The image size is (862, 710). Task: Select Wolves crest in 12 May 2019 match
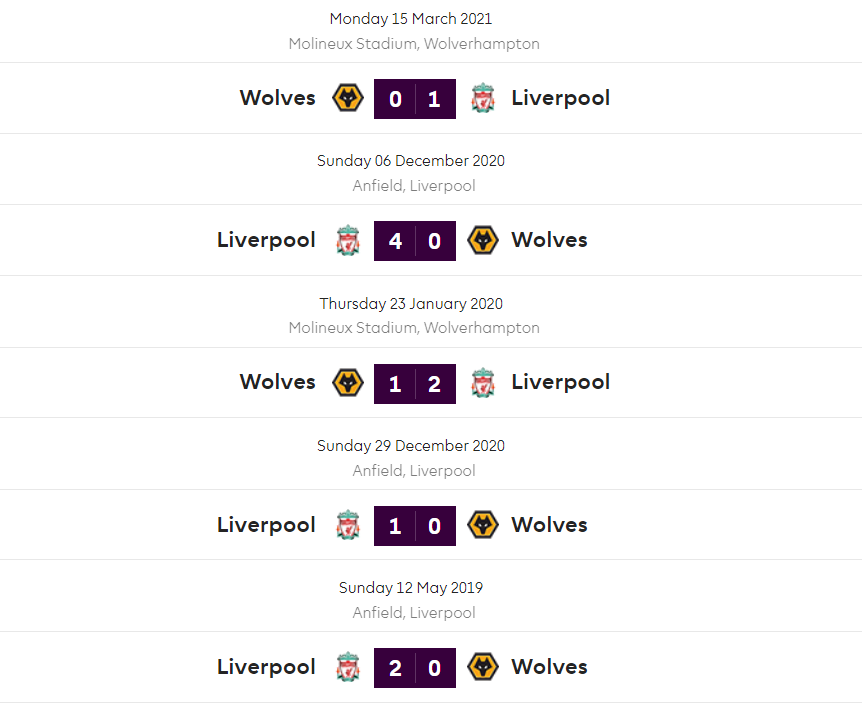(483, 667)
